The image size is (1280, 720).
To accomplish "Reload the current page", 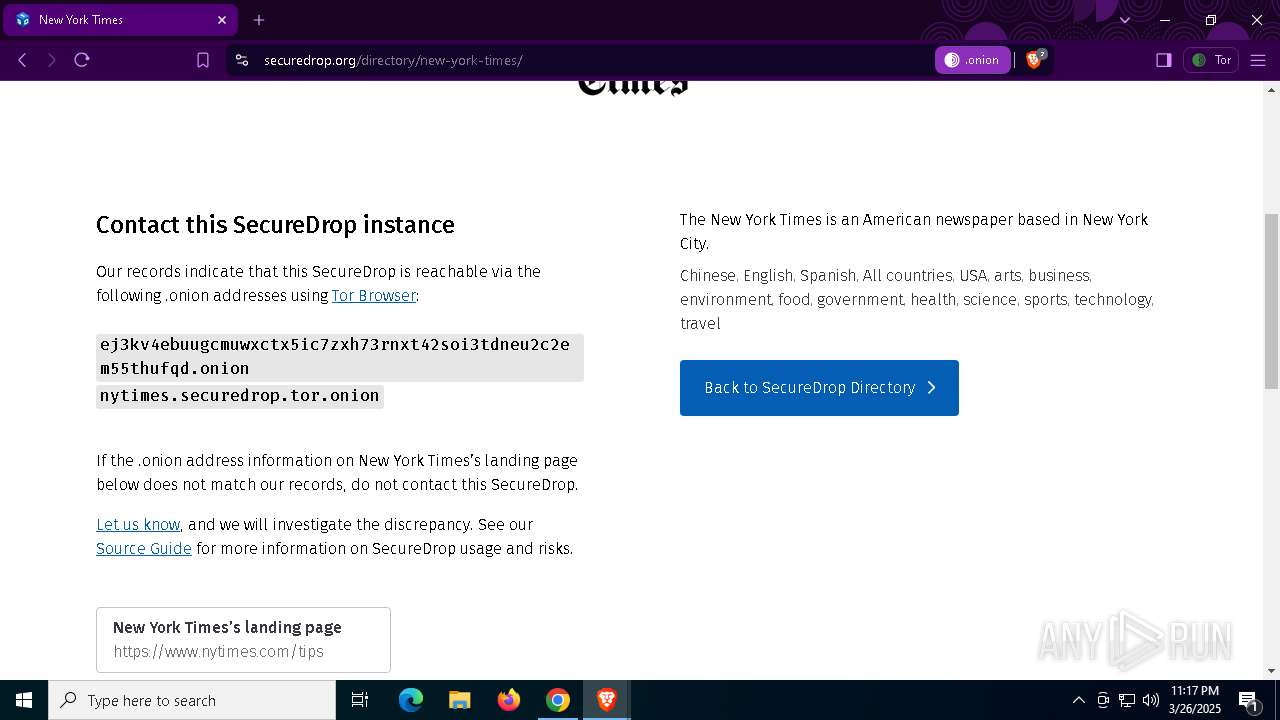I will 82,60.
